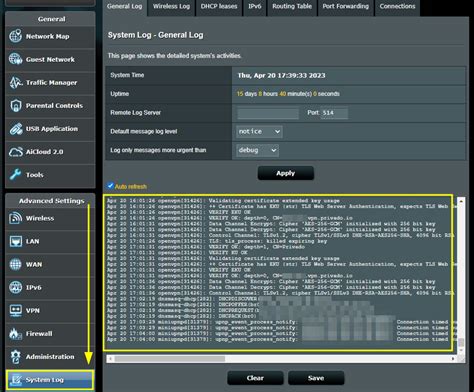474x392 pixels.
Task: Click the log vertical scrollbar thumb
Action: 461,343
